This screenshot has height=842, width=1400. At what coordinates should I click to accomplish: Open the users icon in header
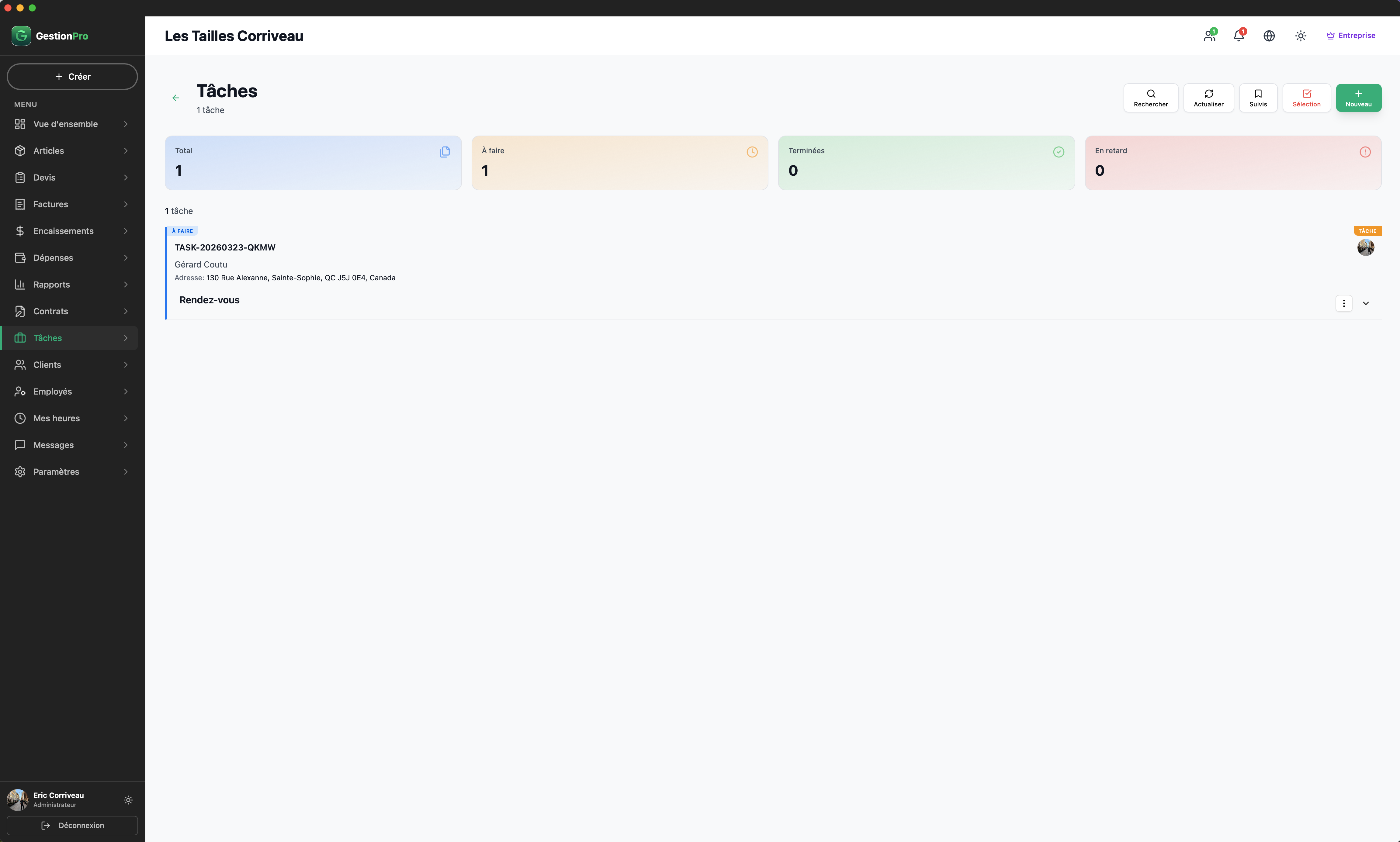(1209, 36)
